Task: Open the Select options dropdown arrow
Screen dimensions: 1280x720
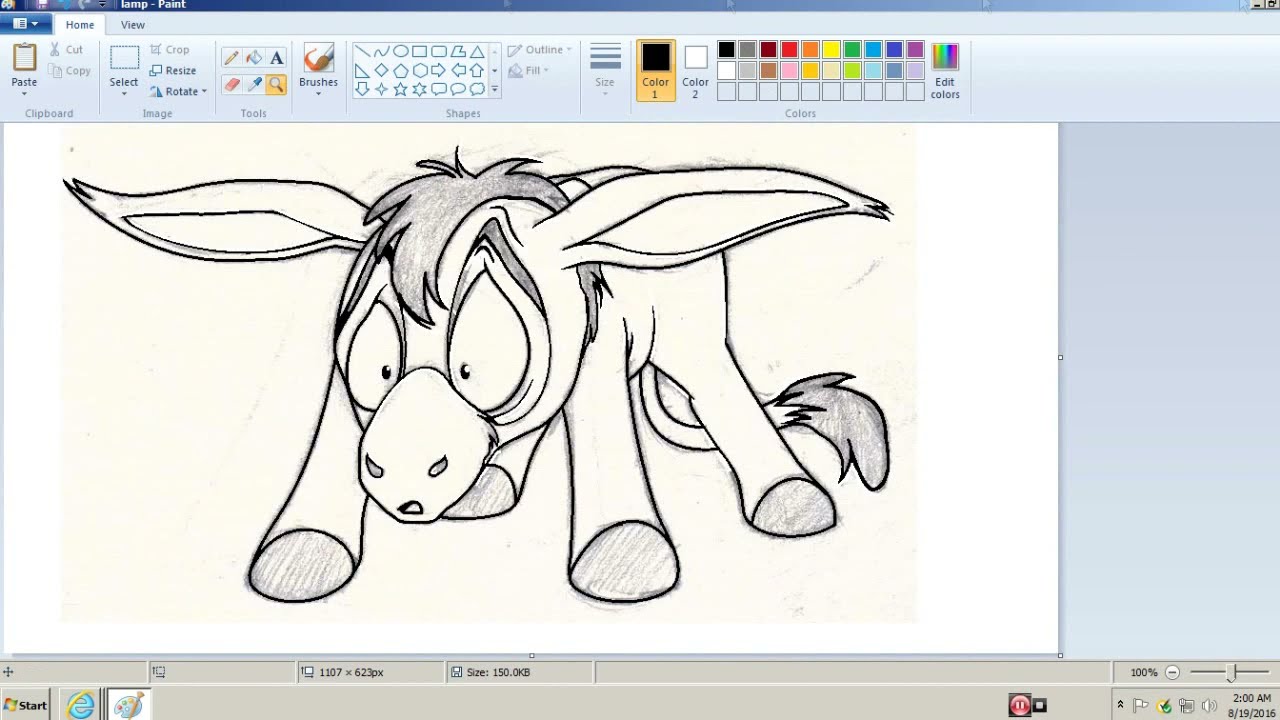Action: click(x=124, y=93)
